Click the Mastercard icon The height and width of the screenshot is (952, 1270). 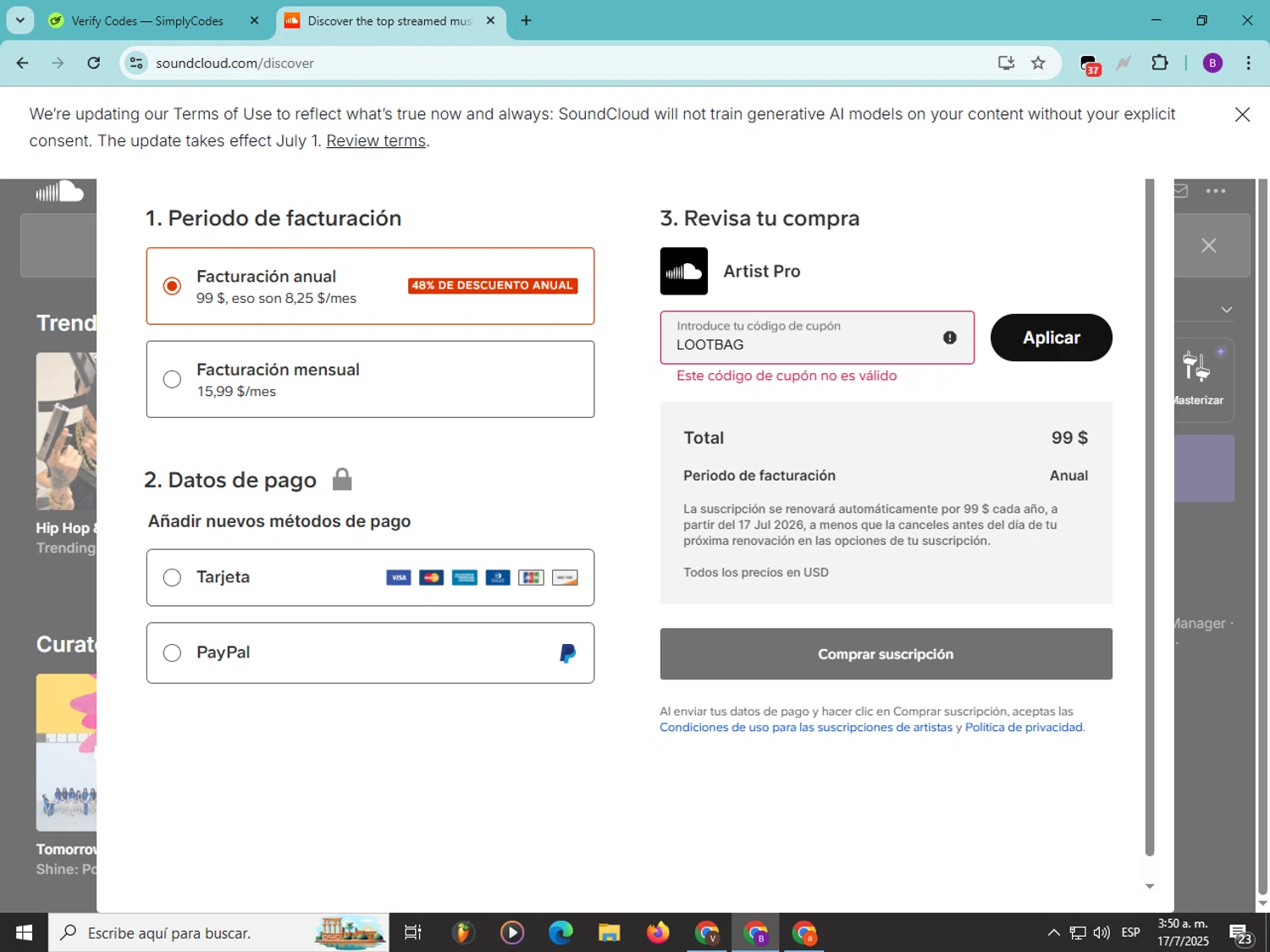431,578
